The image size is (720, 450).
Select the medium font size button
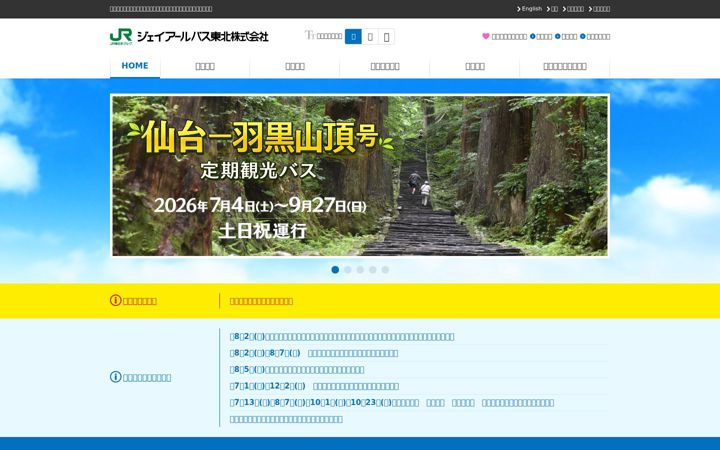[370, 37]
